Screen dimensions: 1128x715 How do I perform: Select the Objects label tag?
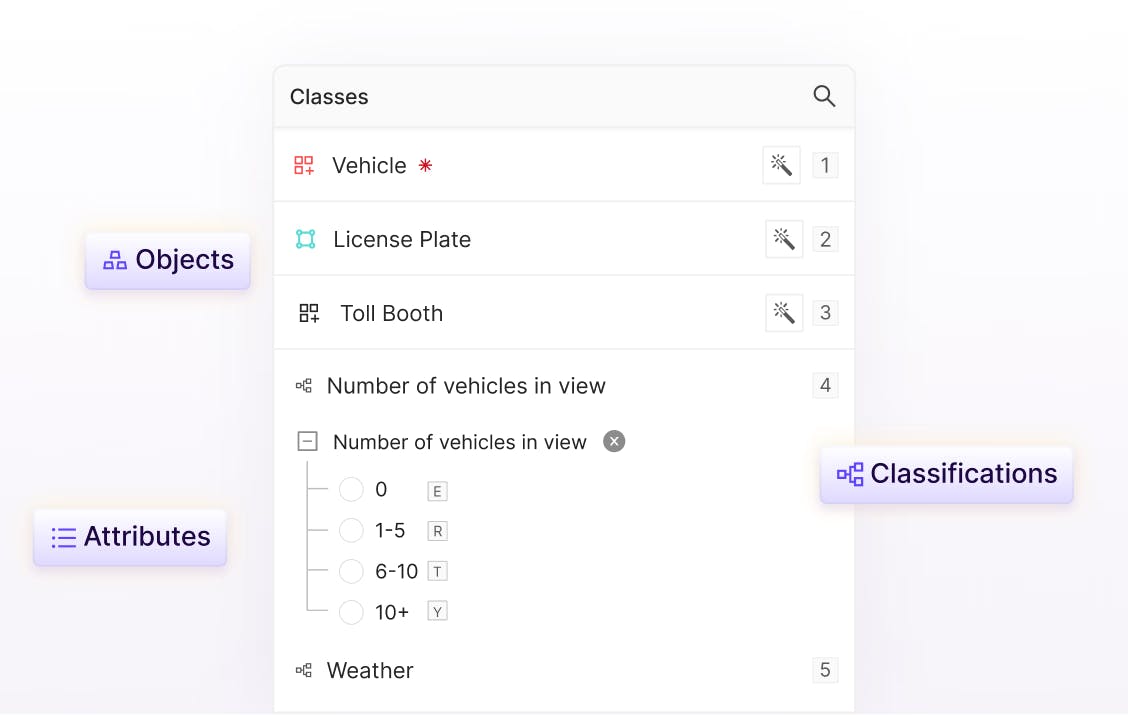pyautogui.click(x=168, y=260)
